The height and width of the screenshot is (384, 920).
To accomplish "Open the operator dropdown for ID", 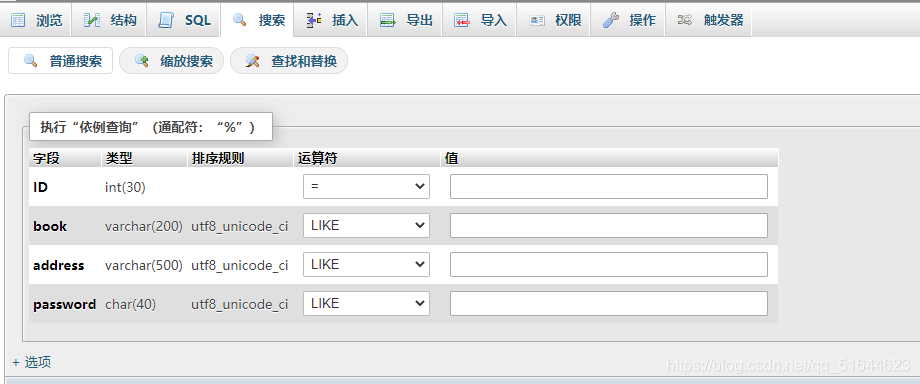I will click(x=367, y=186).
